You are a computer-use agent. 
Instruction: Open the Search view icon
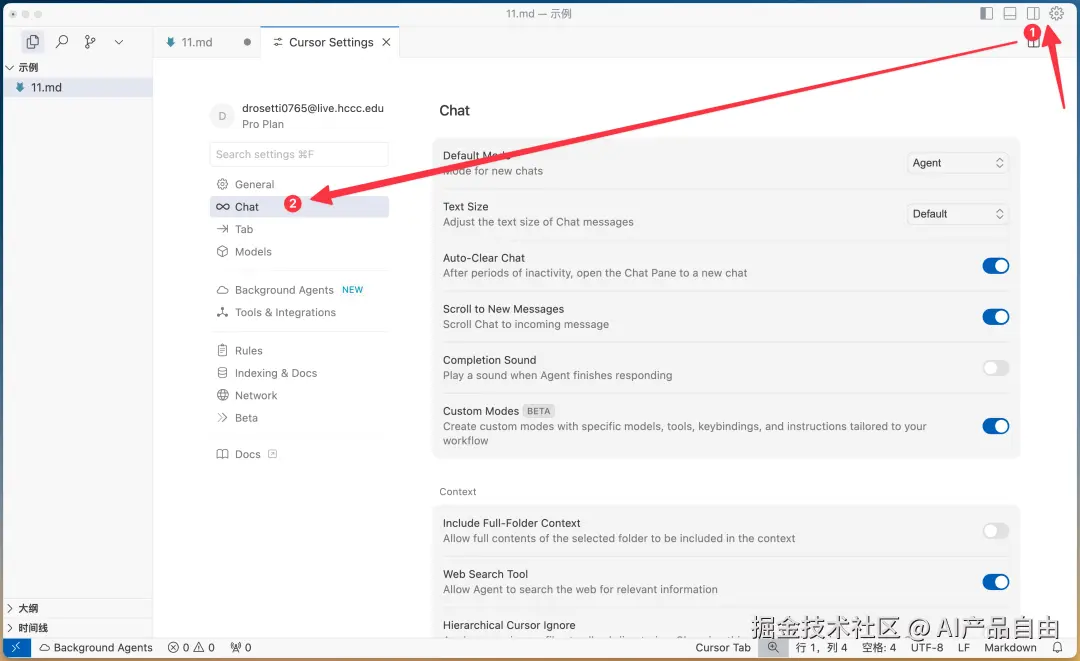61,42
